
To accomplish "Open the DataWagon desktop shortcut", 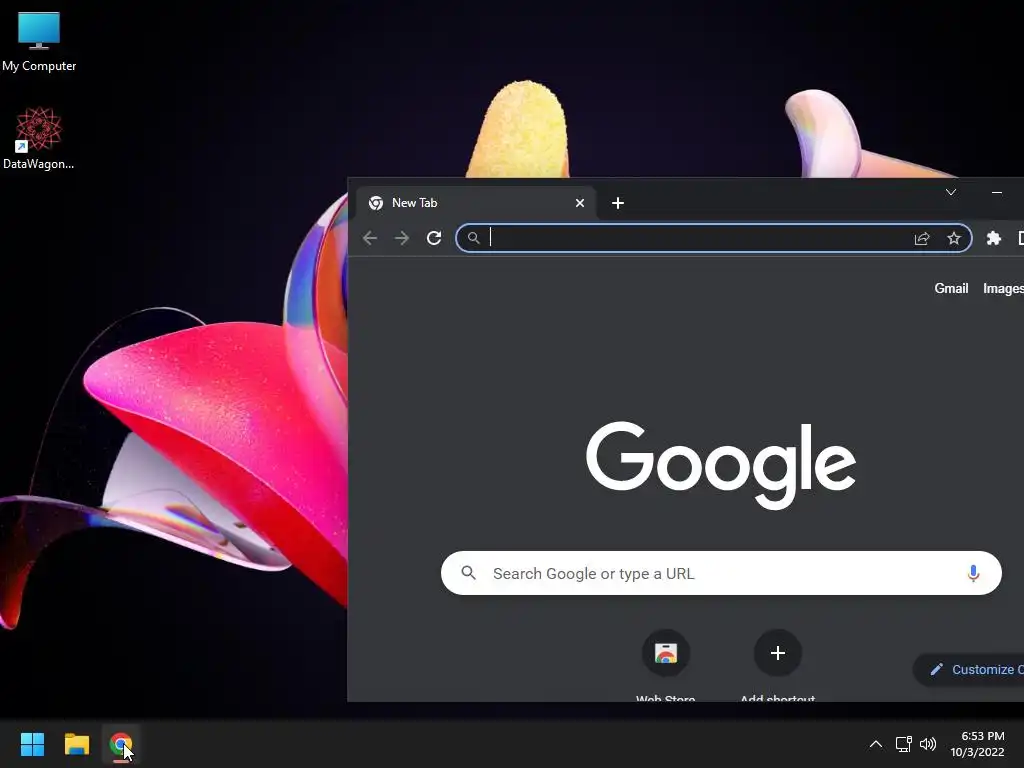I will click(39, 138).
